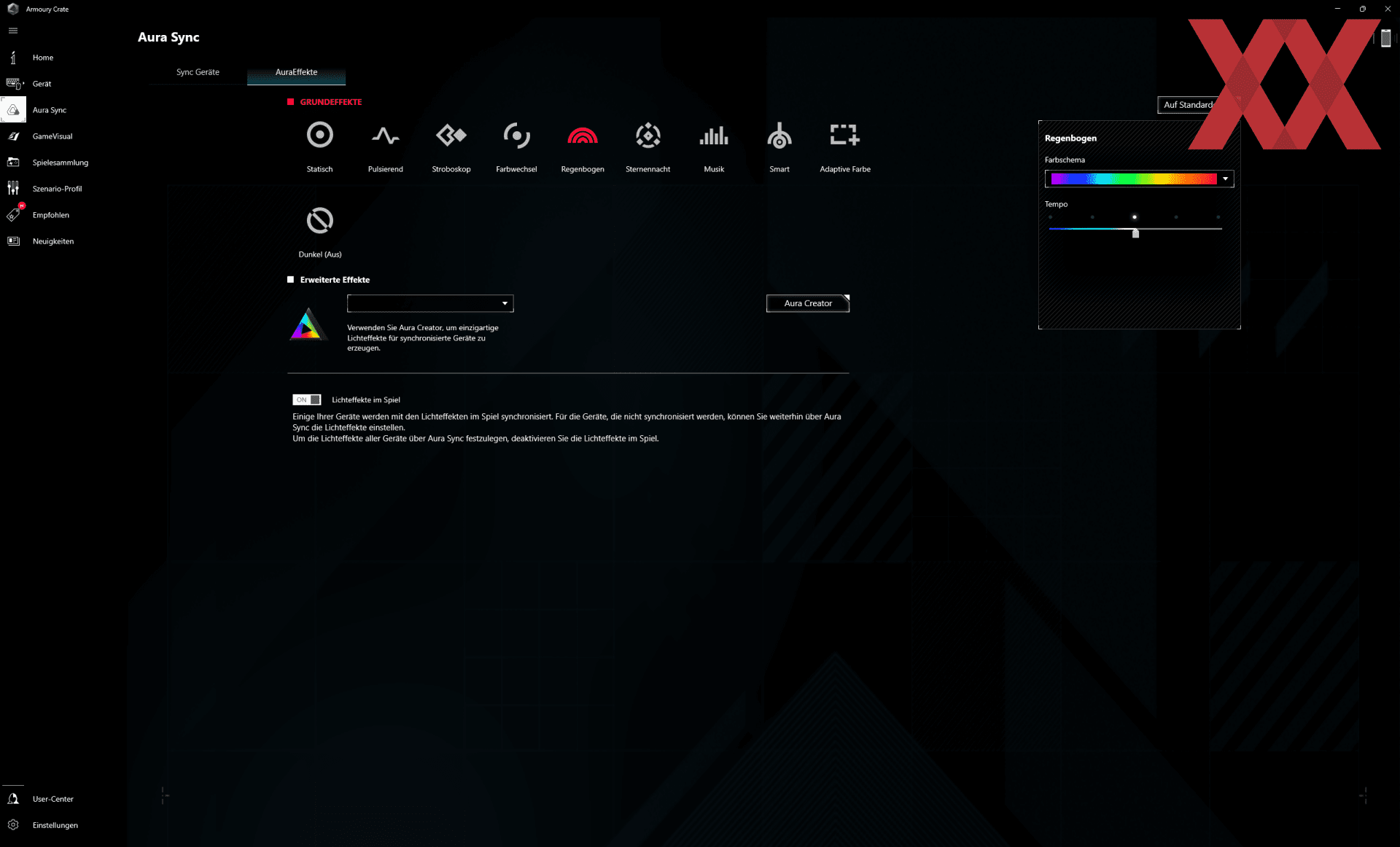This screenshot has width=1400, height=847.
Task: Open Einstellungen settings
Action: pyautogui.click(x=55, y=825)
